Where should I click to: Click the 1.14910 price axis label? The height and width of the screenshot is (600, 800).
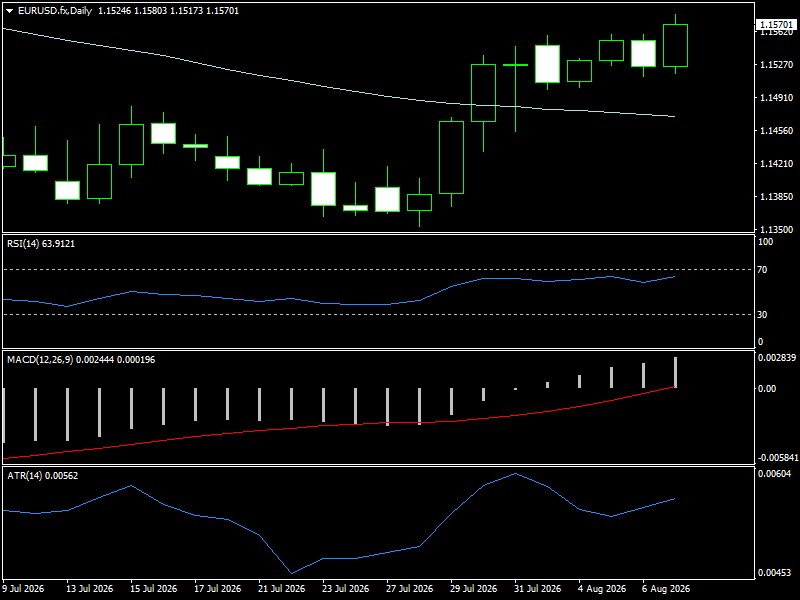pos(777,97)
